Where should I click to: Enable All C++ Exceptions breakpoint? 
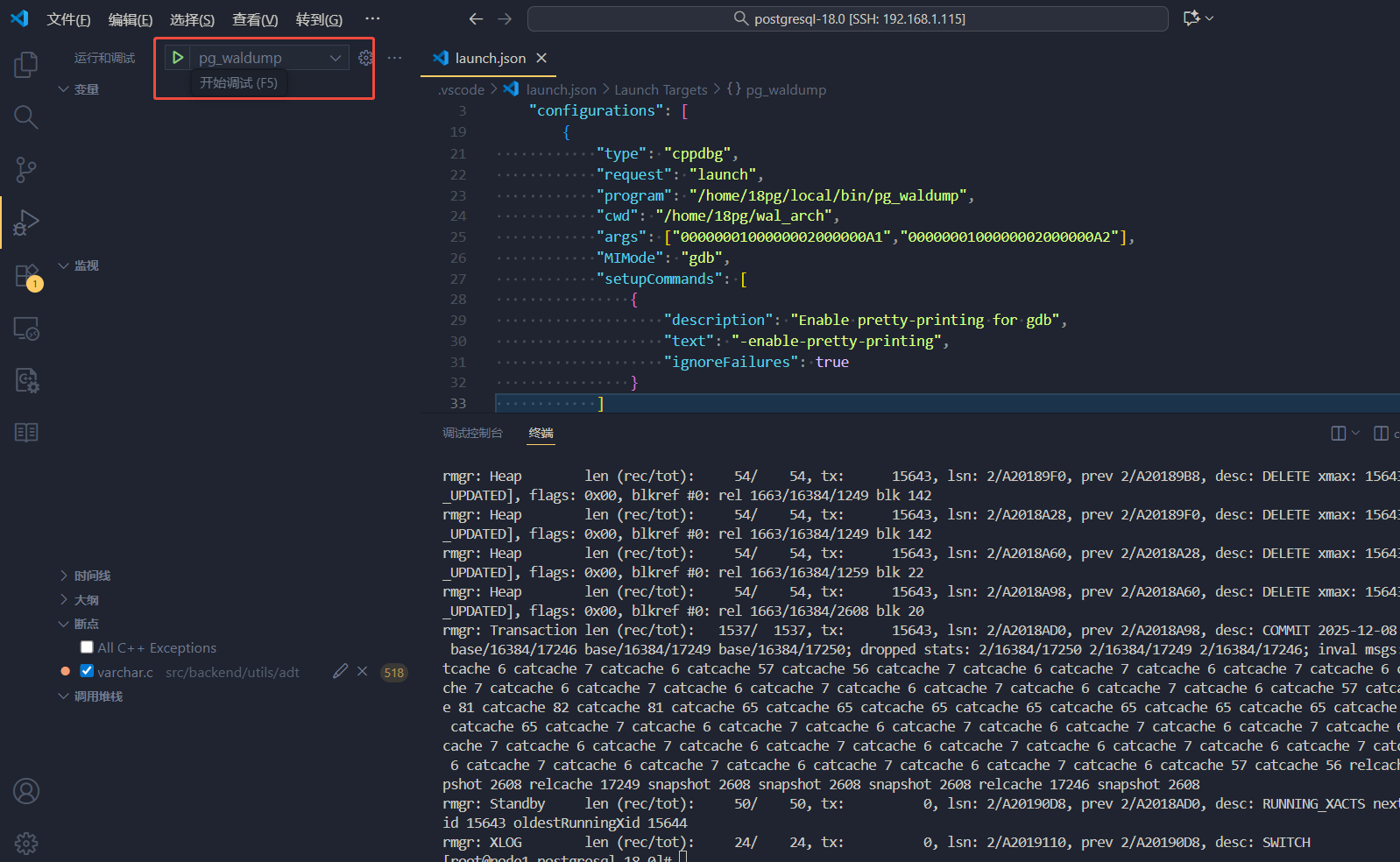click(x=87, y=647)
